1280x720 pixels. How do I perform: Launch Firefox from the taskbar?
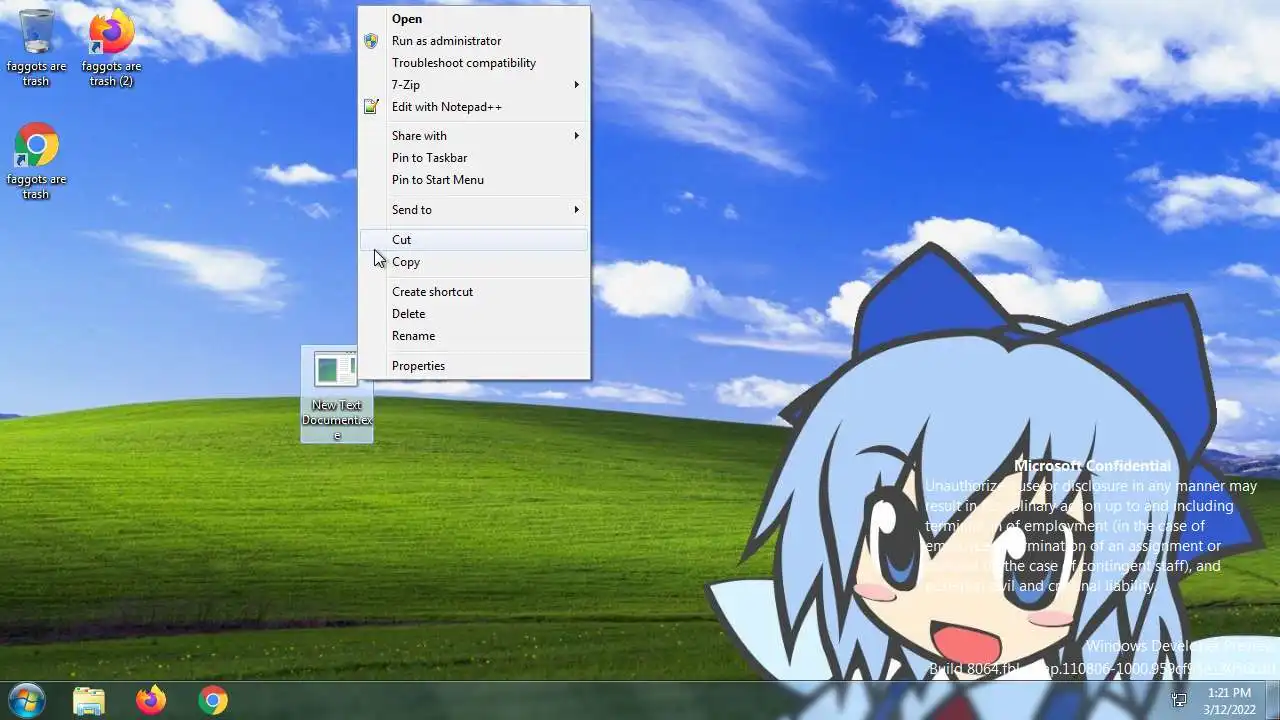[x=151, y=700]
